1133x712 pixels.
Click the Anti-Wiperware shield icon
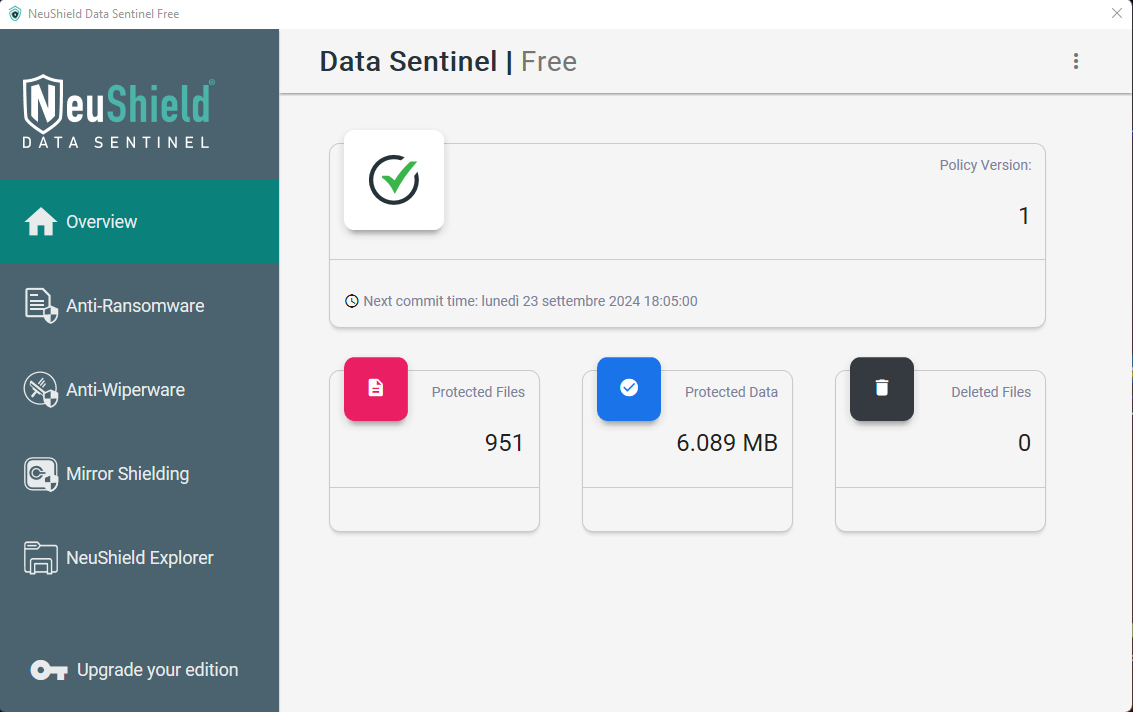[41, 390]
